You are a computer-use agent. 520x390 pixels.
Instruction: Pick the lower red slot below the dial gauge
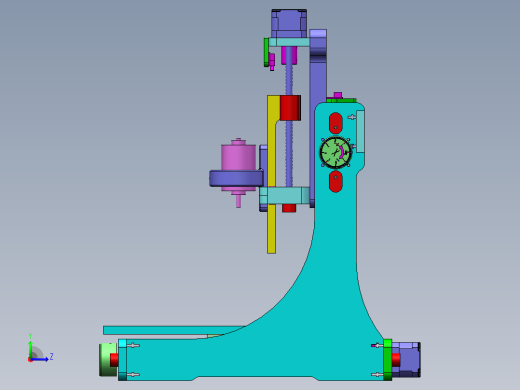pos(336,182)
